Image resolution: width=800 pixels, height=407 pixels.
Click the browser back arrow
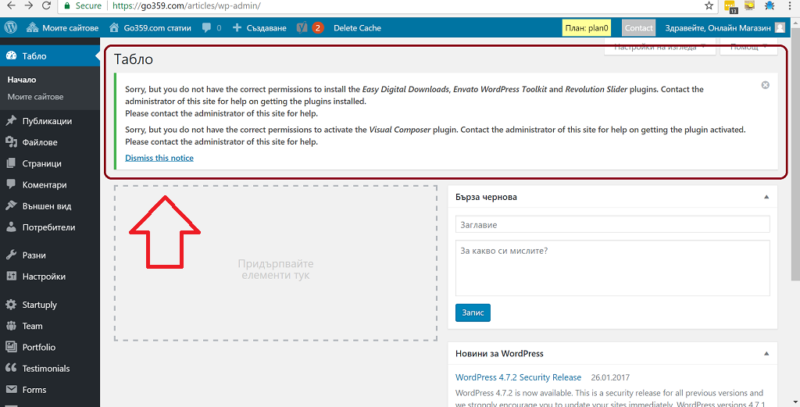point(11,6)
